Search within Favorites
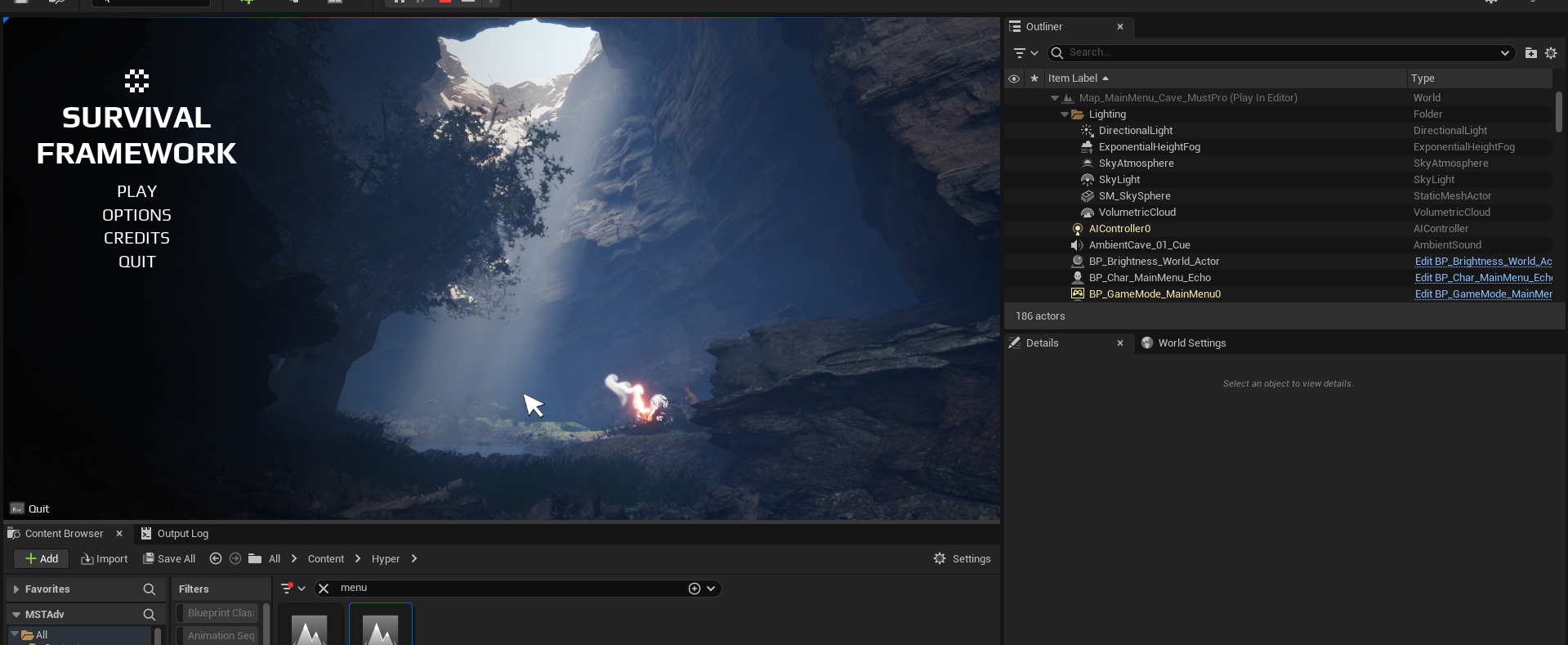The height and width of the screenshot is (645, 1568). [x=150, y=589]
